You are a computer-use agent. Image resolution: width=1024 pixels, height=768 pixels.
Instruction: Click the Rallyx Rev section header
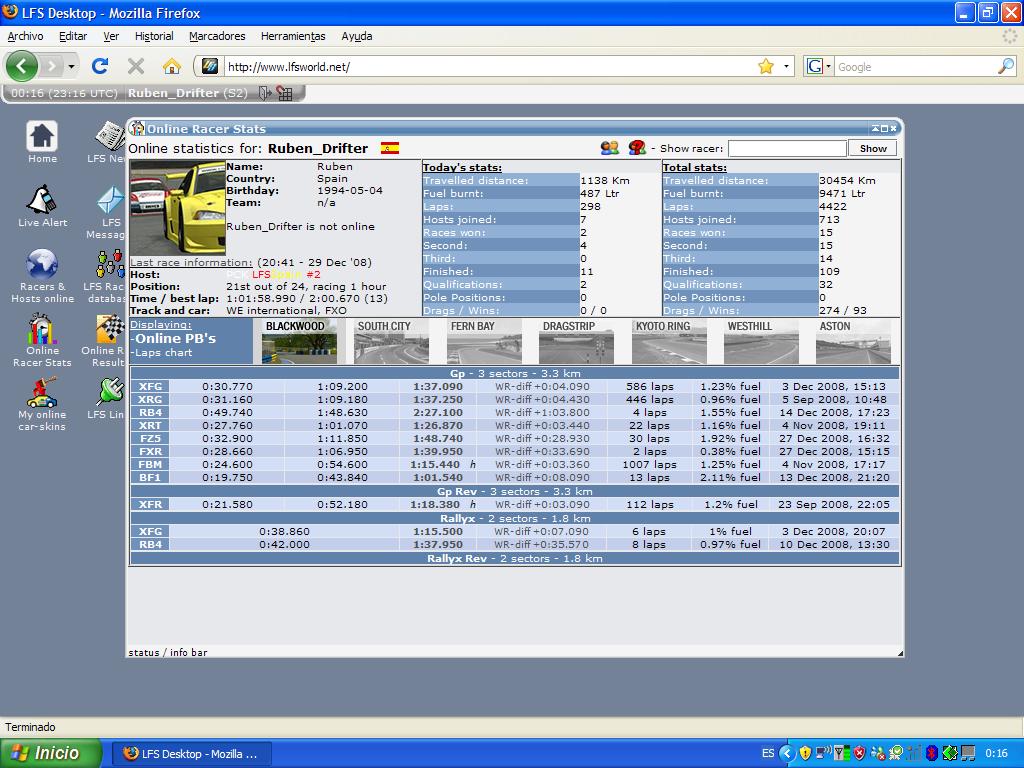[x=515, y=558]
